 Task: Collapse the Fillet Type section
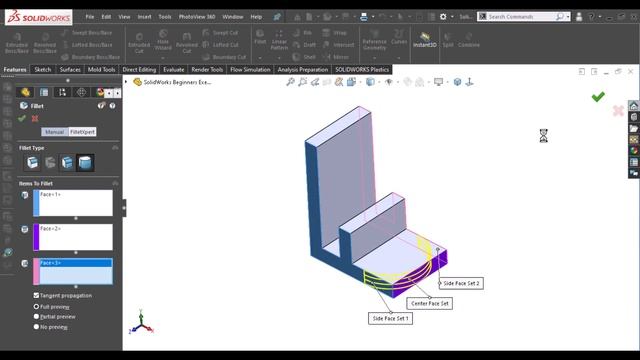click(x=115, y=148)
